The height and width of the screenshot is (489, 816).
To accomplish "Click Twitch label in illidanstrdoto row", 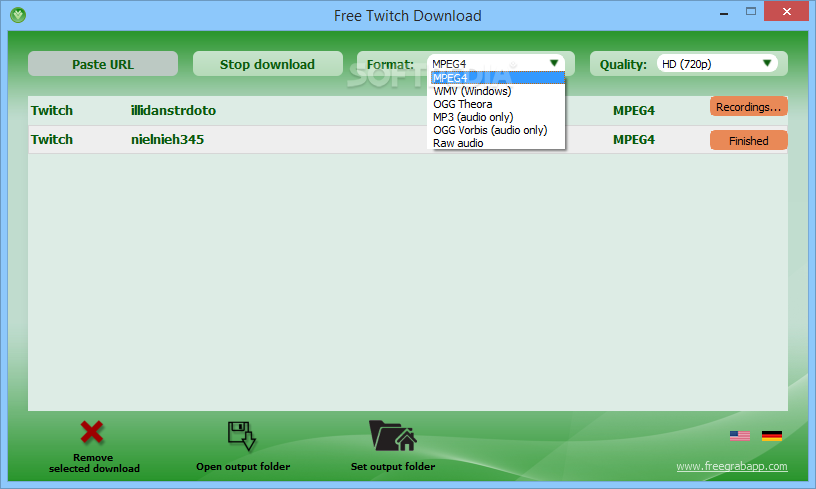I will (52, 110).
